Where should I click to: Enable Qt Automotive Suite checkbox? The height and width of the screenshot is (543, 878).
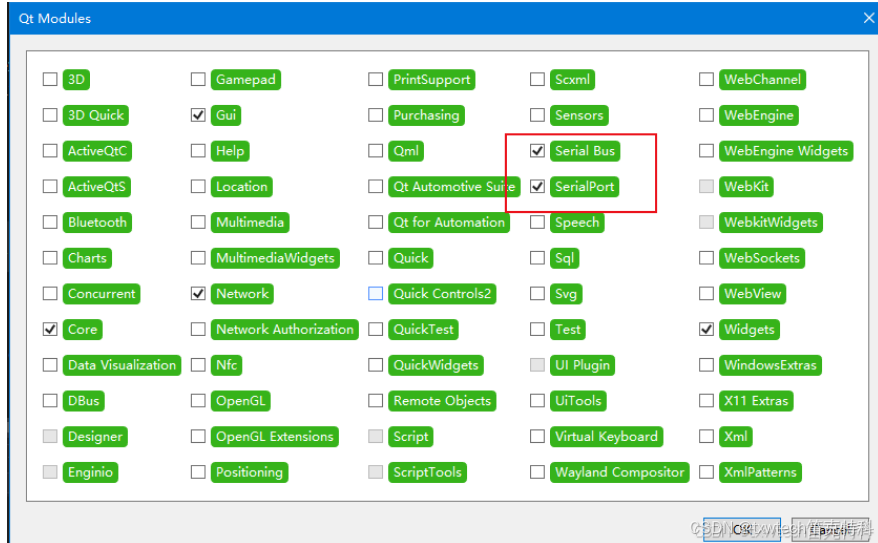(375, 186)
